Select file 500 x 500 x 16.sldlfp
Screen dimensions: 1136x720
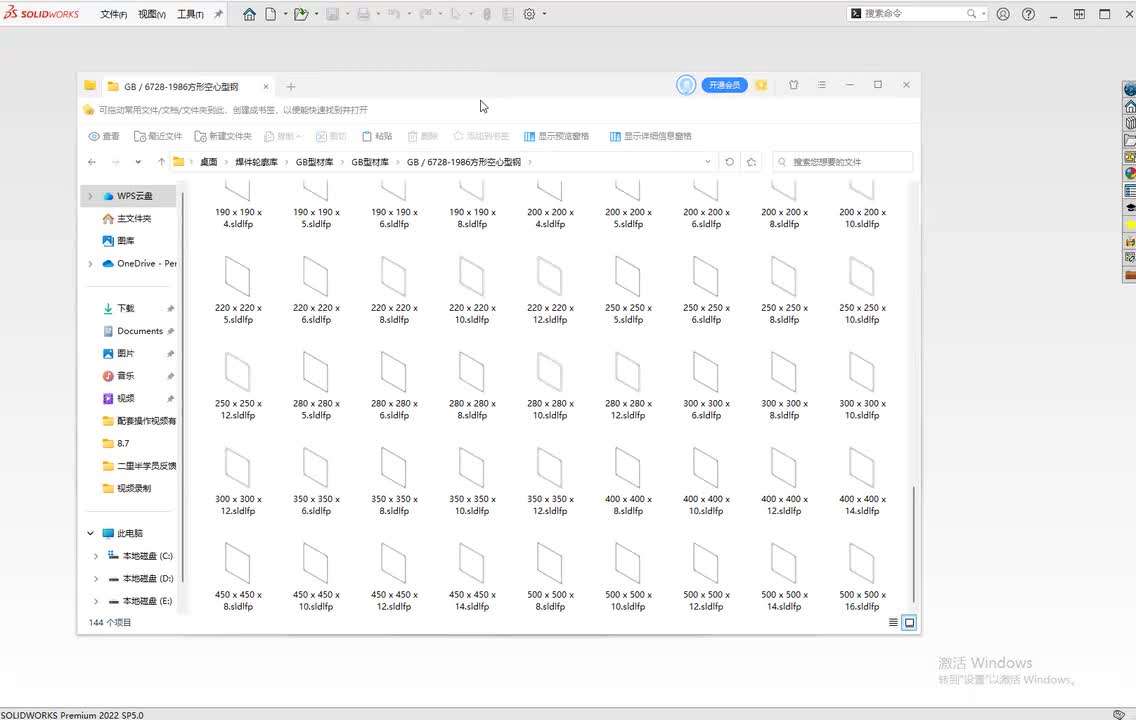click(x=862, y=577)
